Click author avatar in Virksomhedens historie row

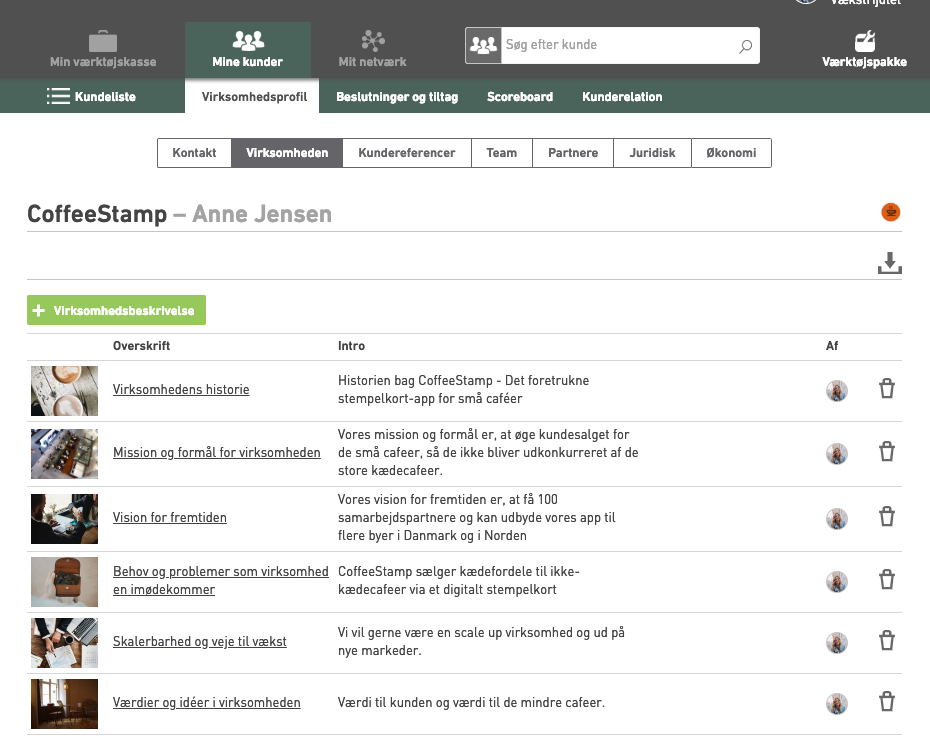click(837, 391)
